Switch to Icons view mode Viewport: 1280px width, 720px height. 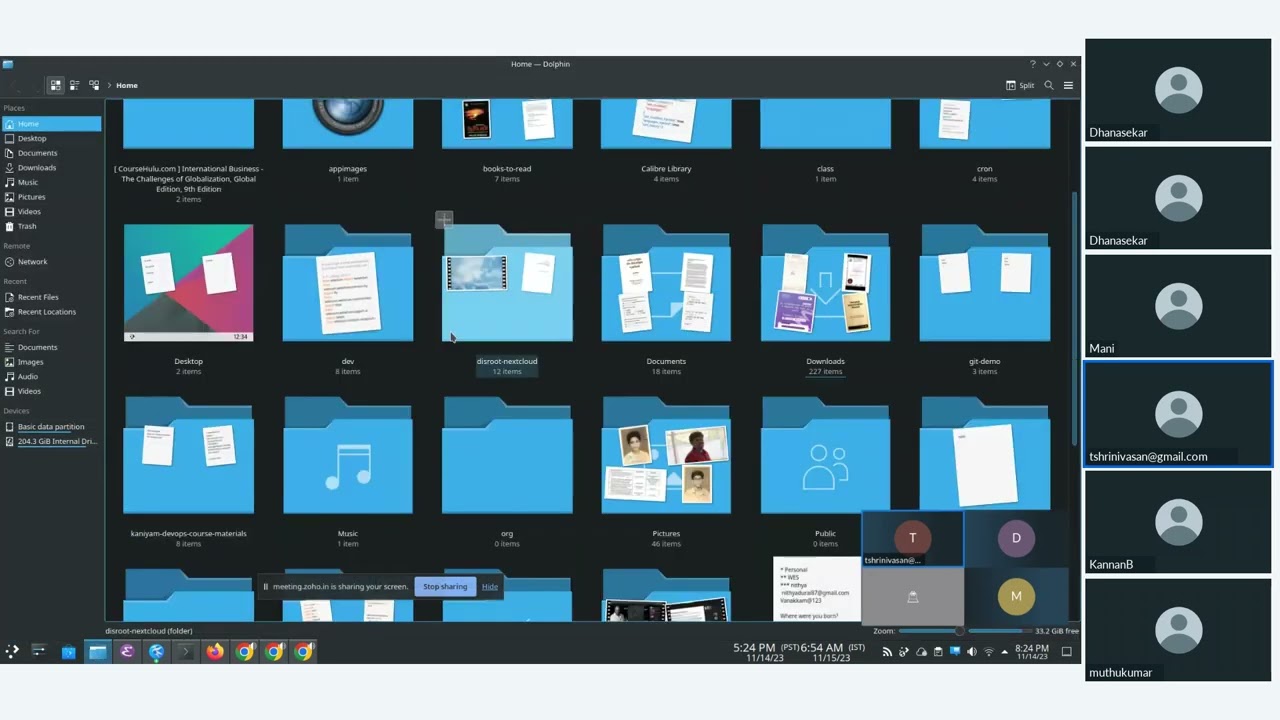(x=56, y=85)
